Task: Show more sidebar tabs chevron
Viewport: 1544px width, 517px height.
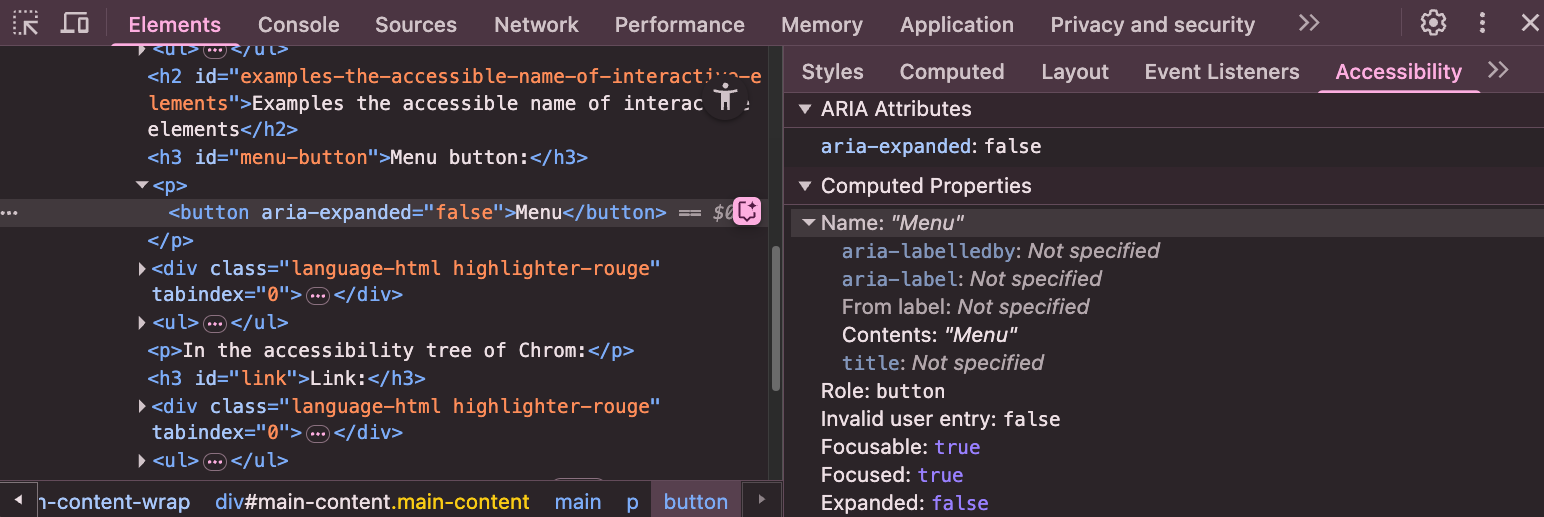Action: tap(1497, 70)
